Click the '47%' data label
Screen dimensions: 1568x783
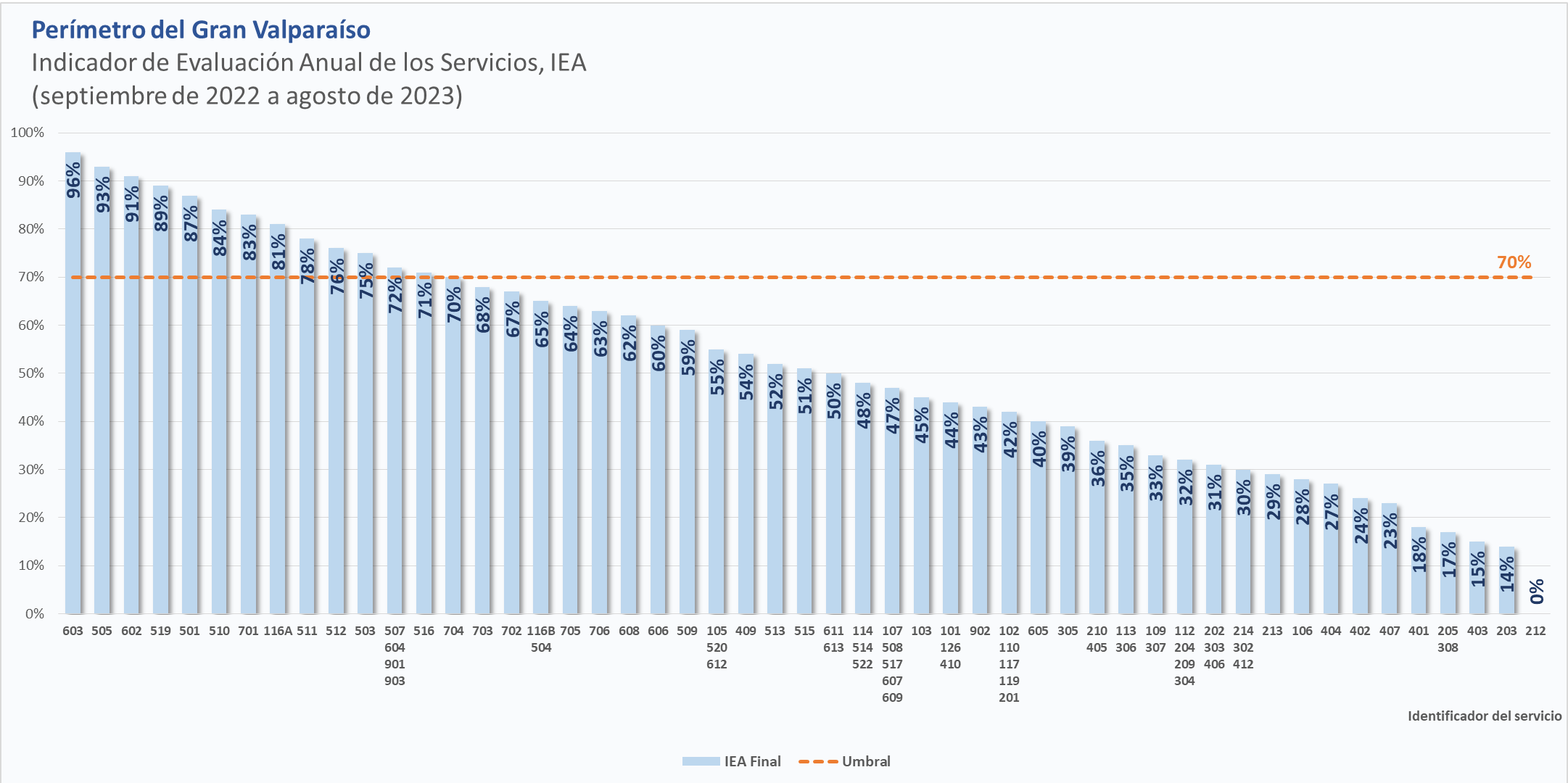pos(892,415)
